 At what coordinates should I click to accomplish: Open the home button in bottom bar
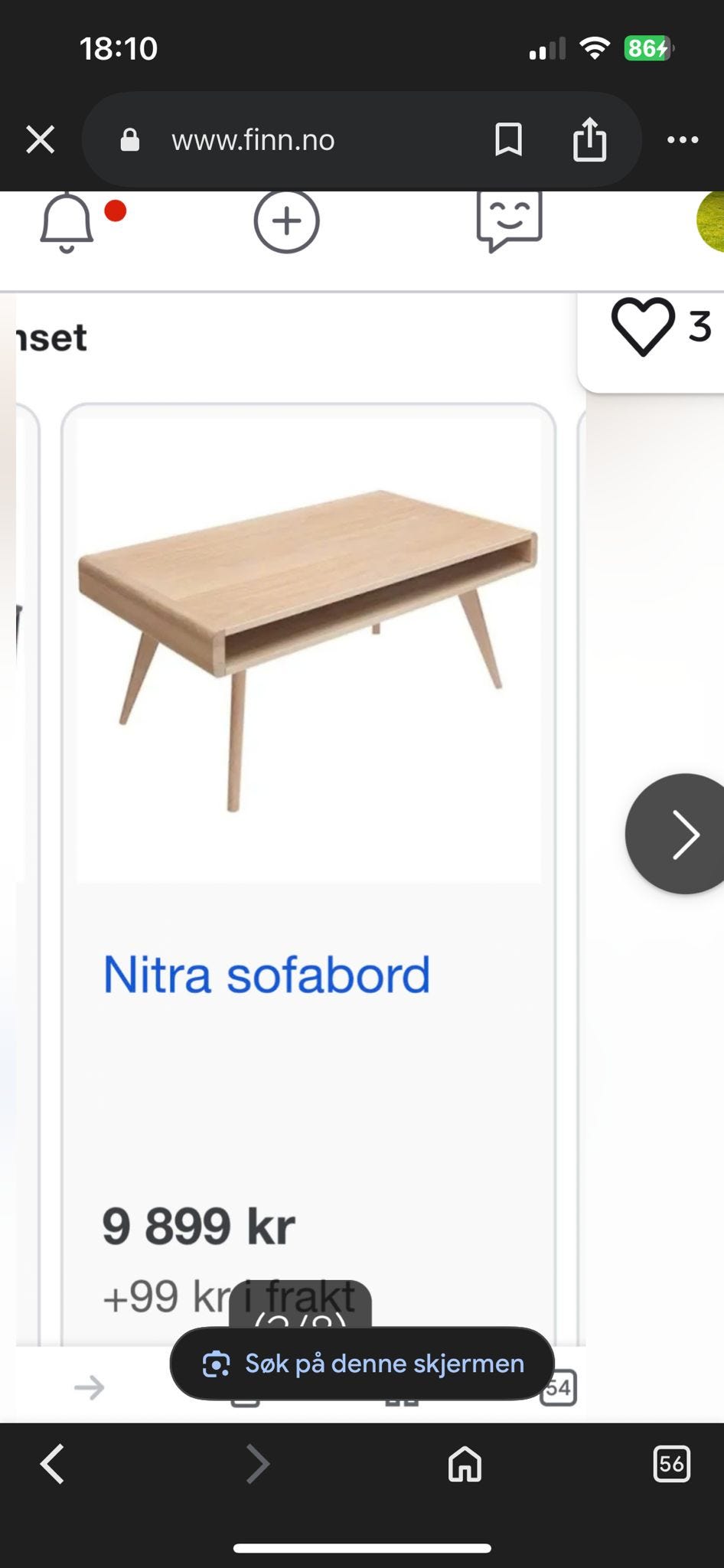(465, 1464)
